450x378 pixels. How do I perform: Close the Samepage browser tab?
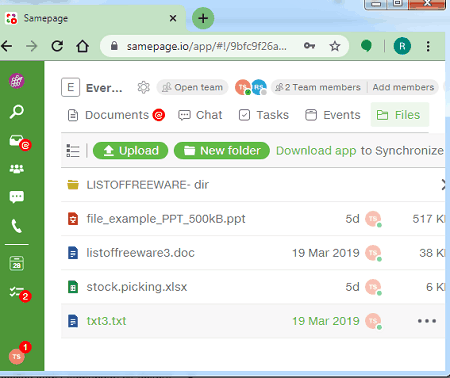click(x=173, y=18)
